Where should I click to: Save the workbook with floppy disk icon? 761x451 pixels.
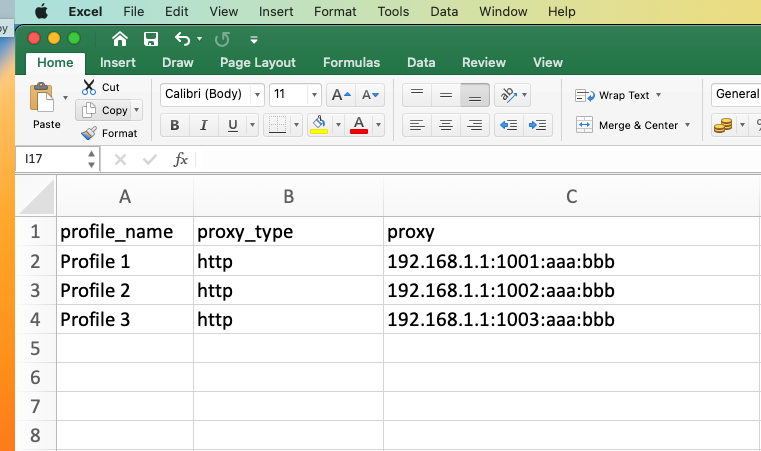151,39
